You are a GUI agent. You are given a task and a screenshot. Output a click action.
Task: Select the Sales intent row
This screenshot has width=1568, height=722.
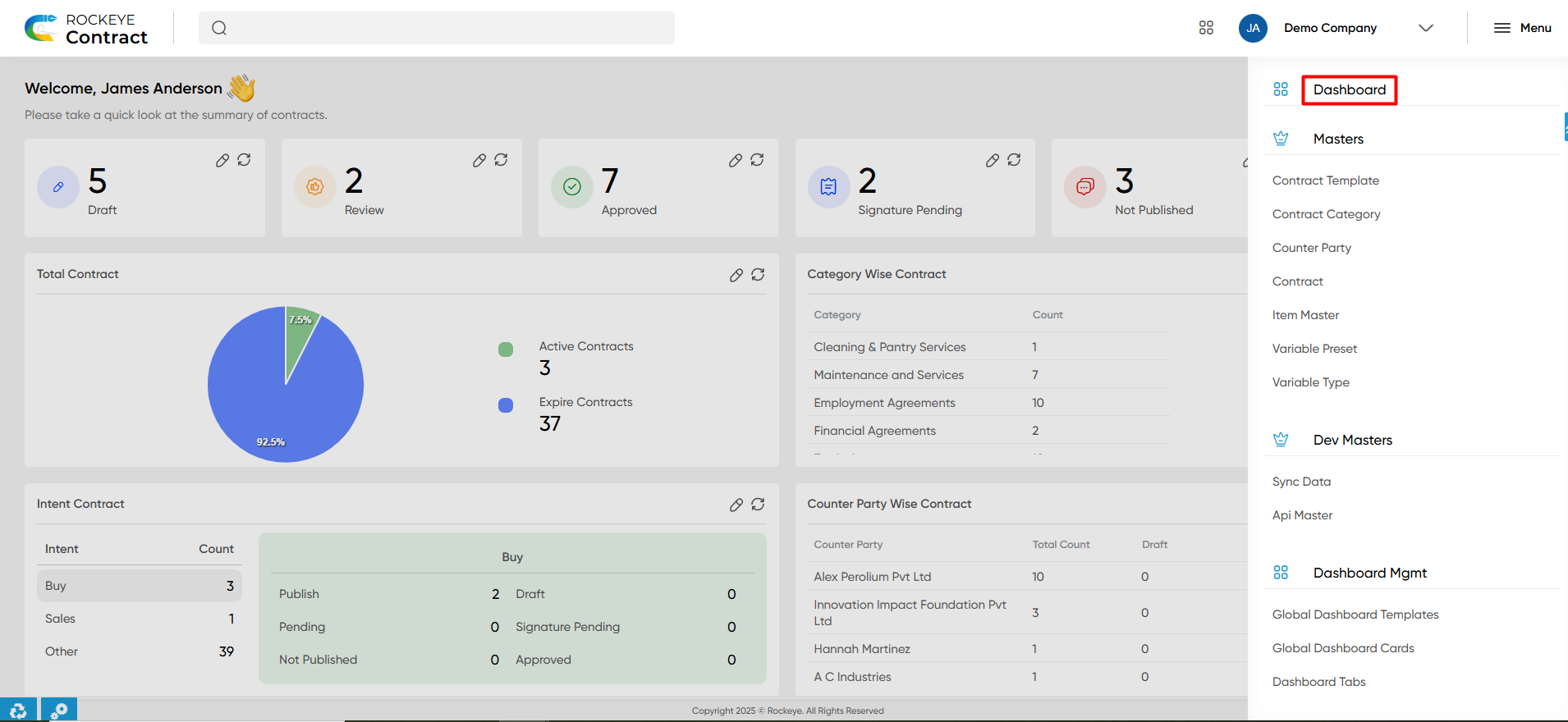point(140,619)
